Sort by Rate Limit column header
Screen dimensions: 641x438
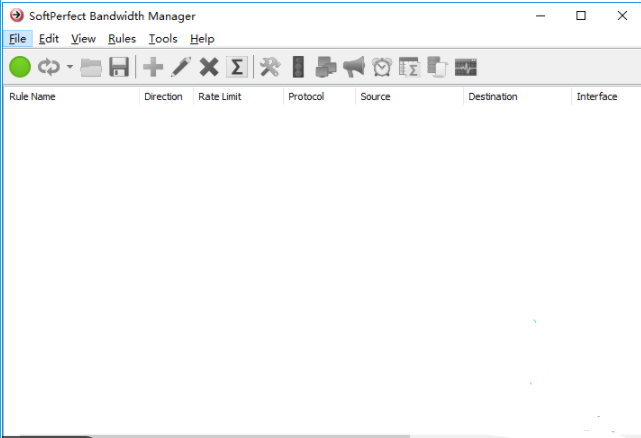pos(238,97)
